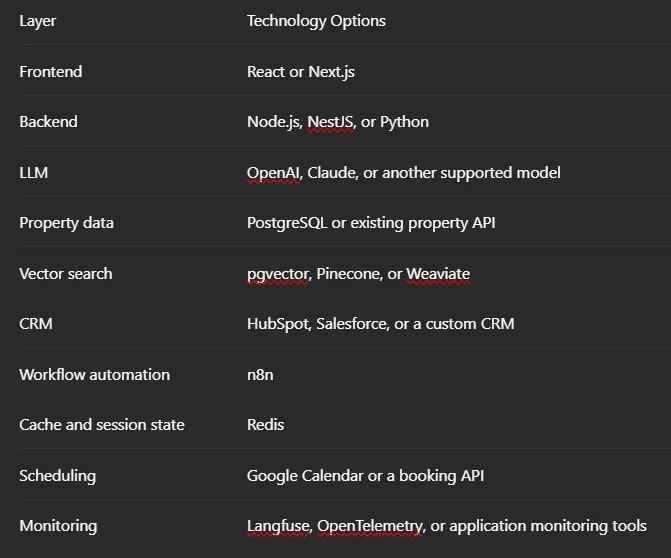Click the 'React or Next.js' cell
This screenshot has height=558, width=671.
click(301, 72)
